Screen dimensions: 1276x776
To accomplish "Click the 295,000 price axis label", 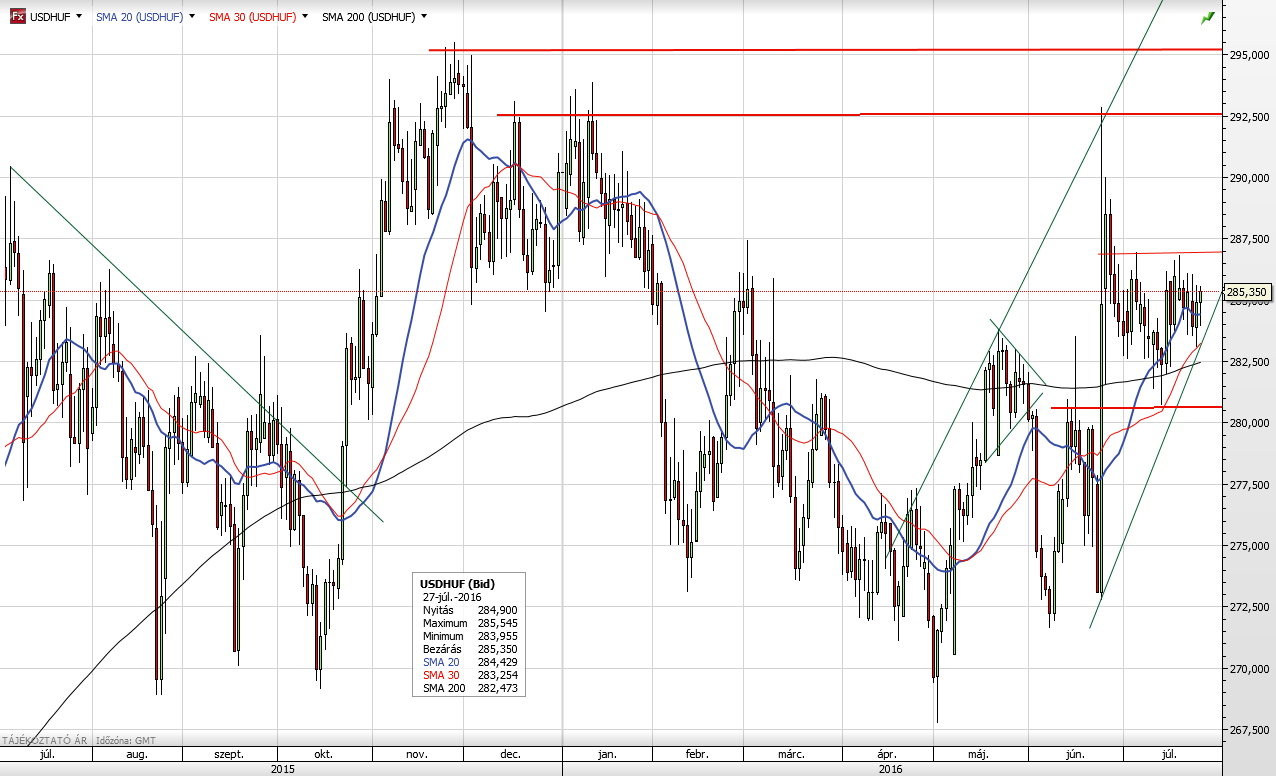I will point(1247,55).
